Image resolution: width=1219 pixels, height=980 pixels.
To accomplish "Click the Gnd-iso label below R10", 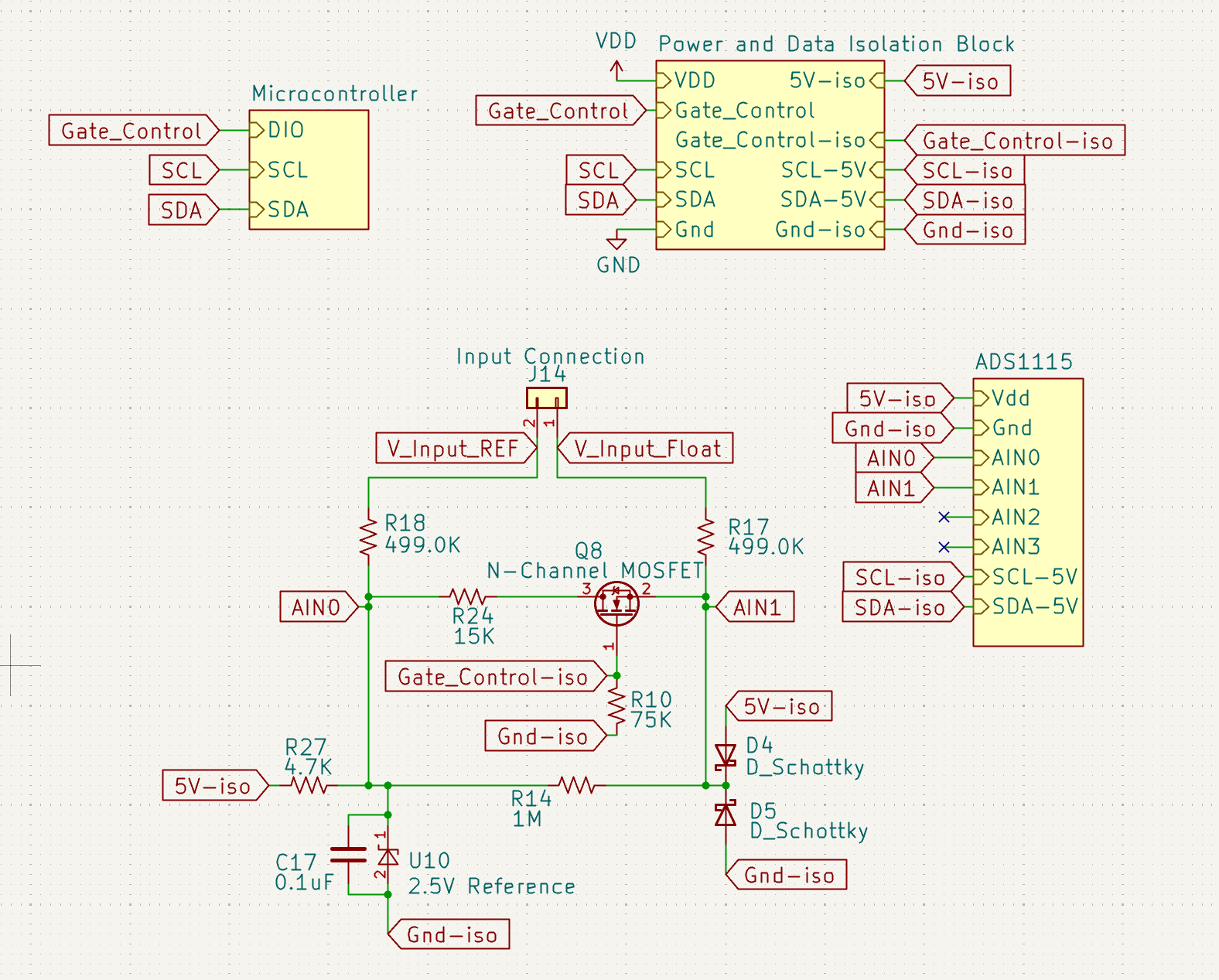I will pyautogui.click(x=546, y=736).
